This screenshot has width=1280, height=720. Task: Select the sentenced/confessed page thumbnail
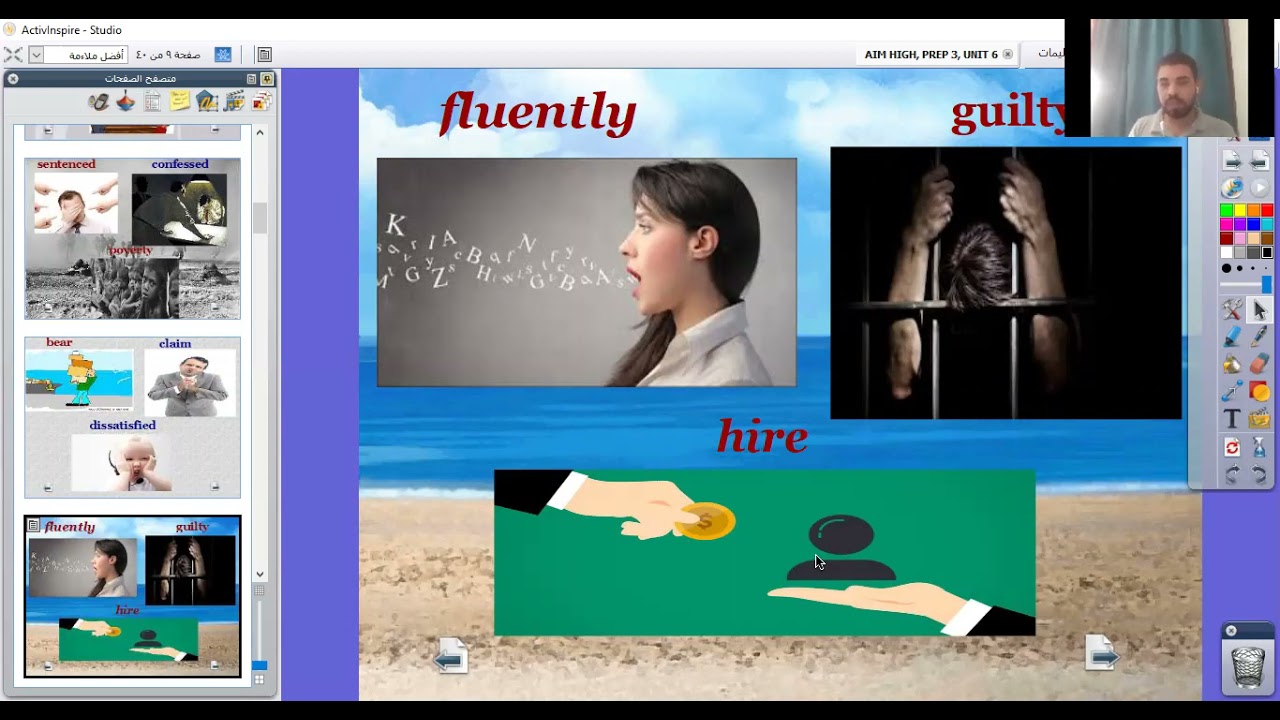(132, 238)
